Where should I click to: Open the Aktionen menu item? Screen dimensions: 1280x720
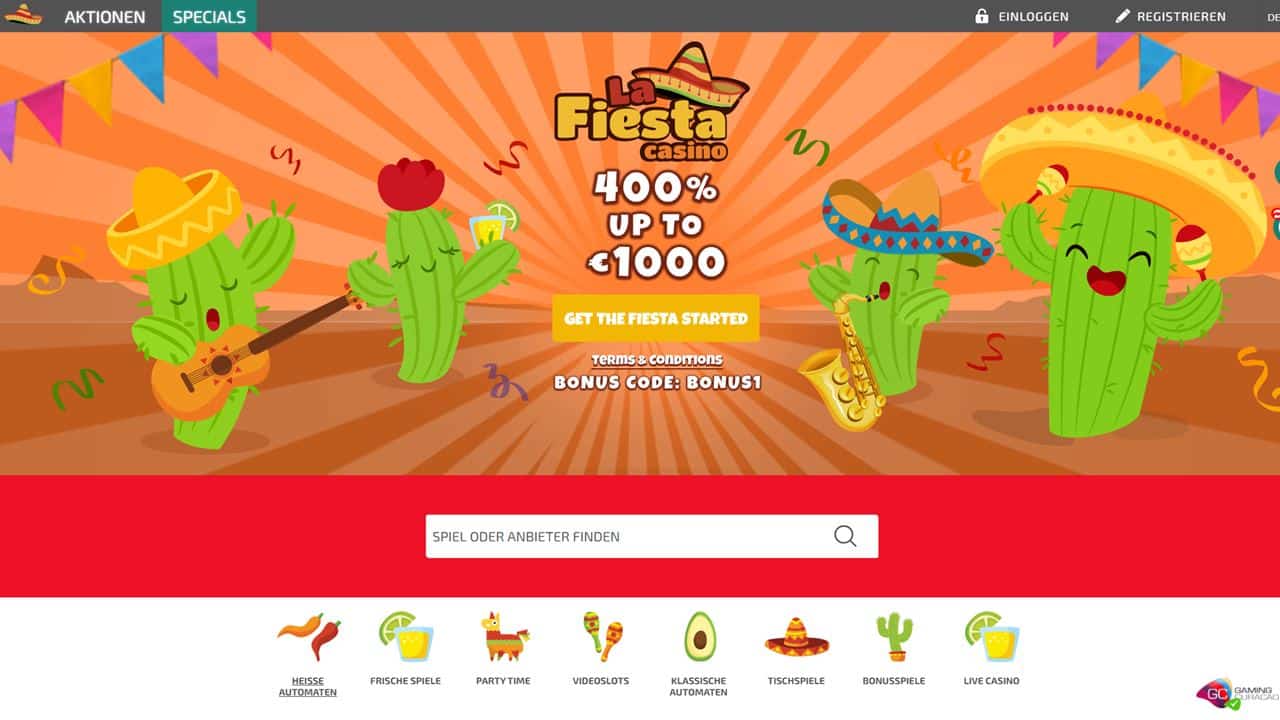coord(105,16)
